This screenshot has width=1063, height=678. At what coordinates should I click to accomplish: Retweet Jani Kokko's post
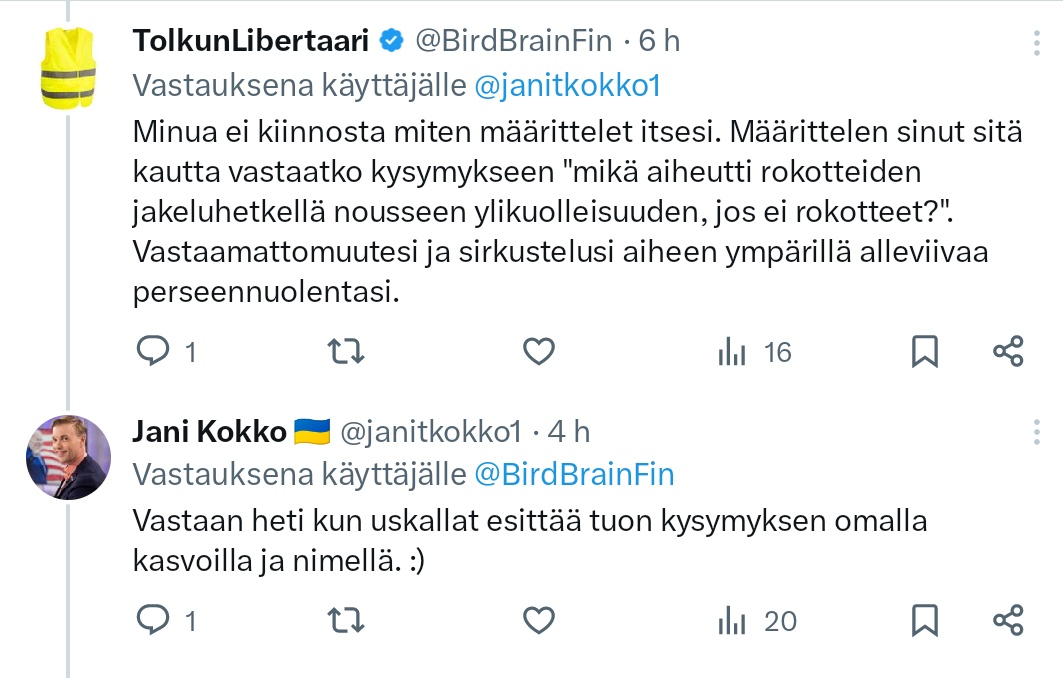coord(346,620)
